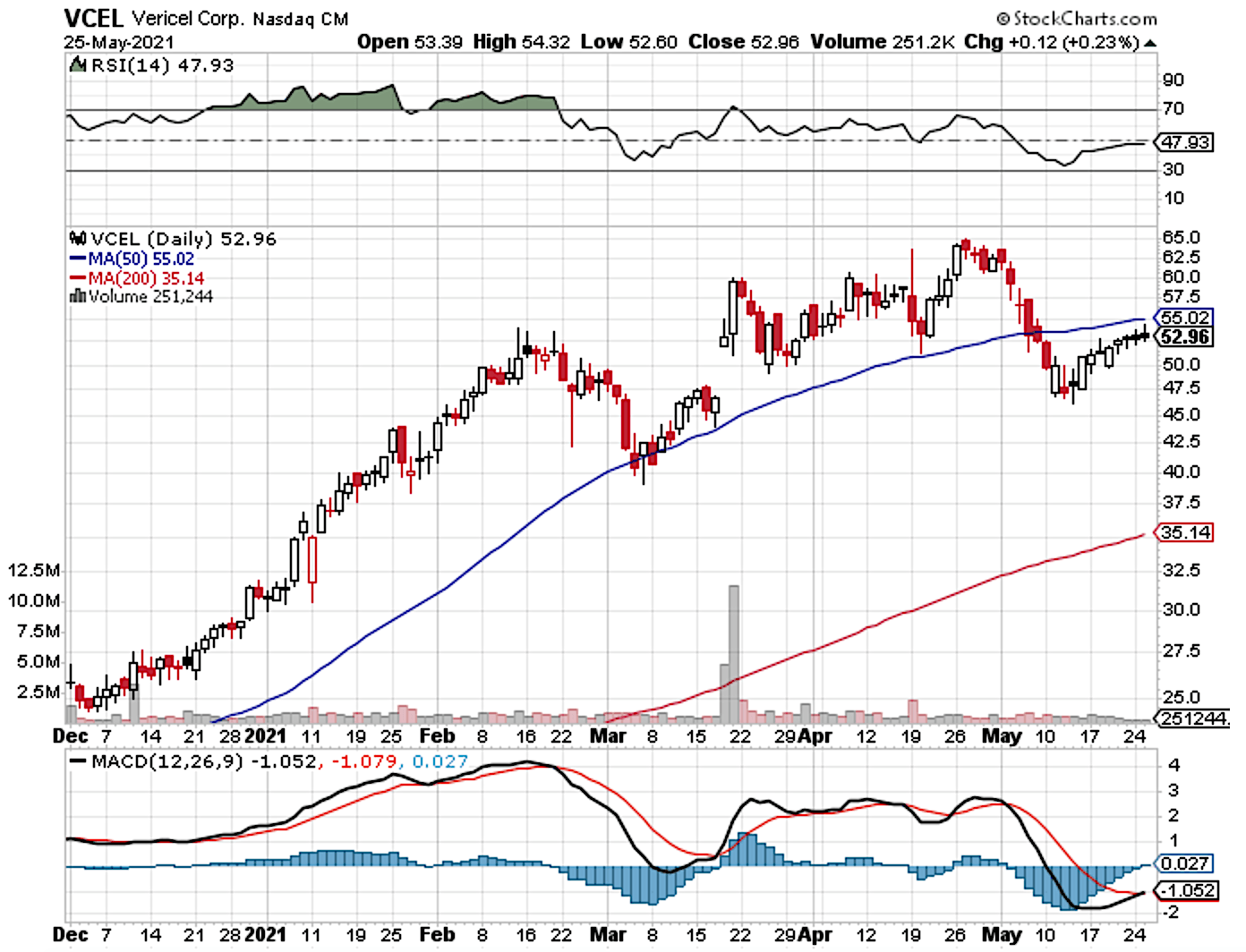
Task: Click the 52.96 last price tag
Action: 1185,336
